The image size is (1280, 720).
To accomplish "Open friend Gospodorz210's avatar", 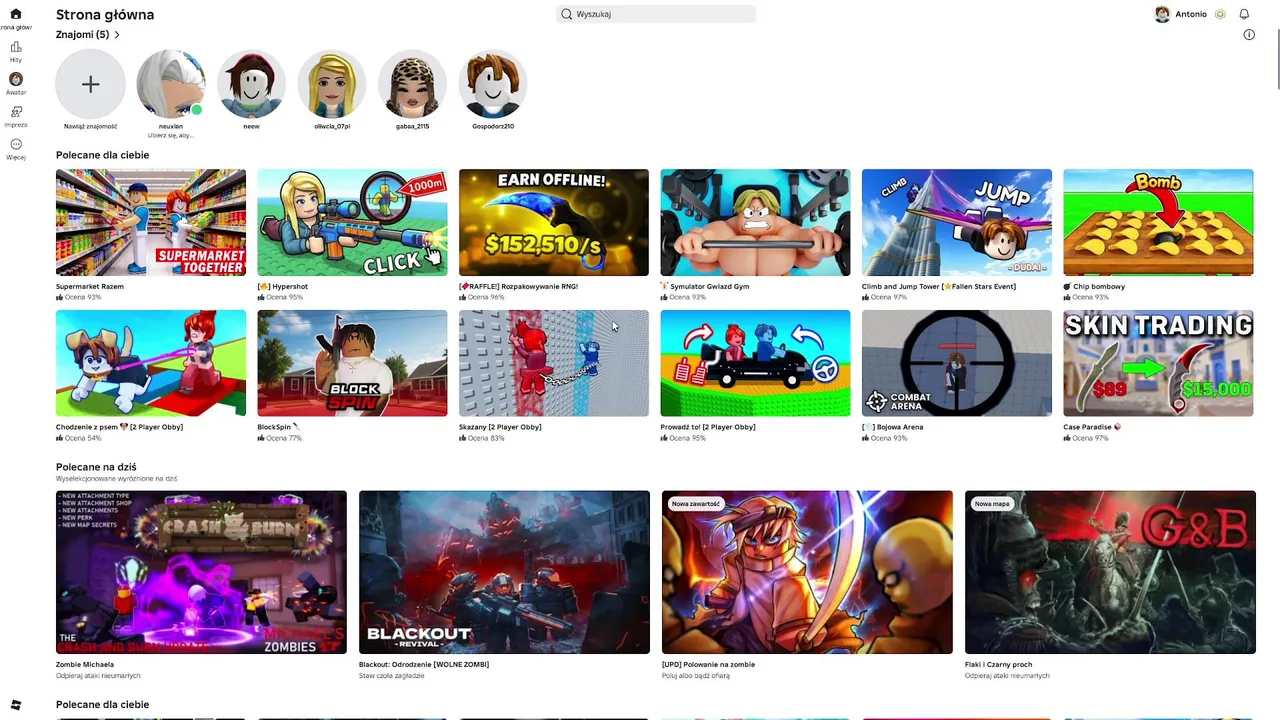I will [x=493, y=84].
